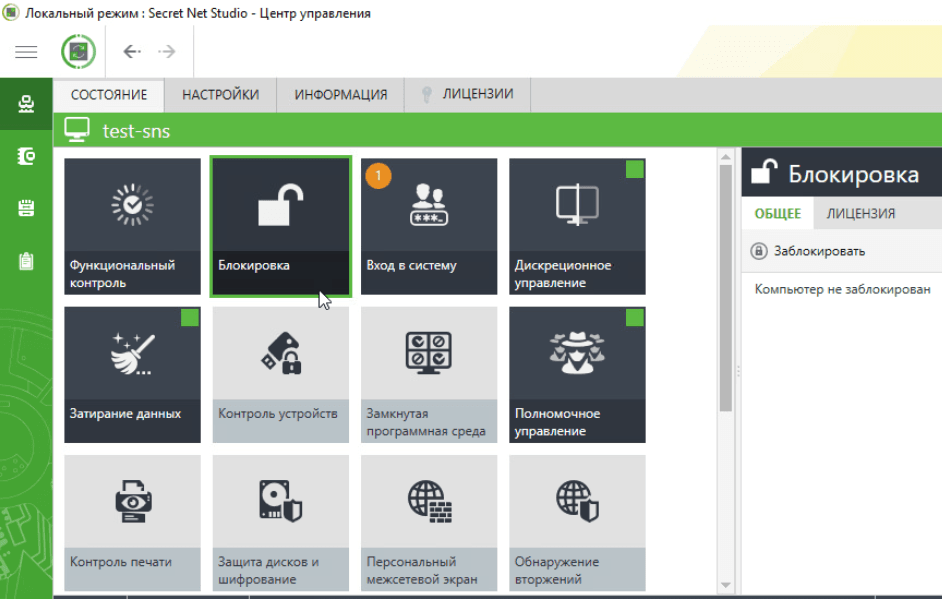Switch to ЛИЦЕНЗИЯ tab in Блокировка panel
Screen dimensions: 942x599
[860, 213]
